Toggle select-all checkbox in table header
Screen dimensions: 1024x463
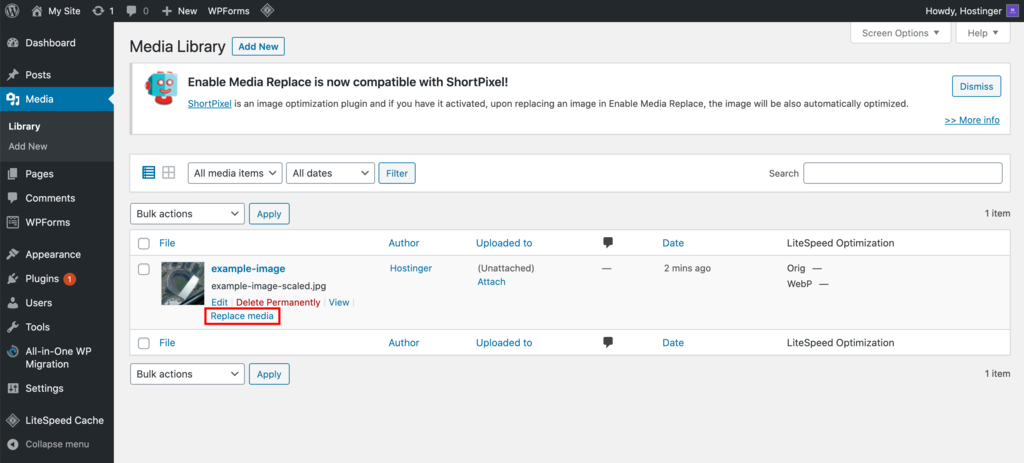tap(144, 243)
